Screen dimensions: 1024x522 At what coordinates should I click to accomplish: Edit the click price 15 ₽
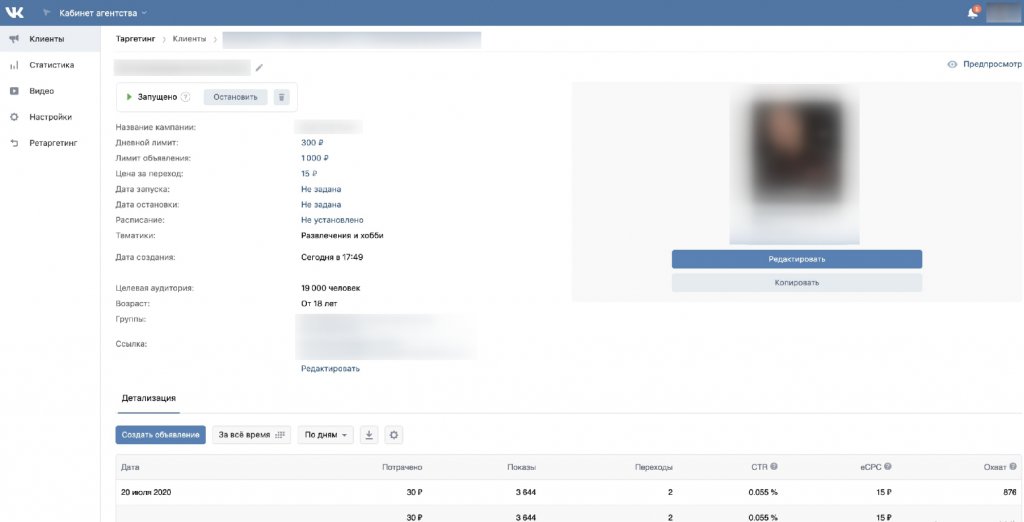tap(309, 174)
